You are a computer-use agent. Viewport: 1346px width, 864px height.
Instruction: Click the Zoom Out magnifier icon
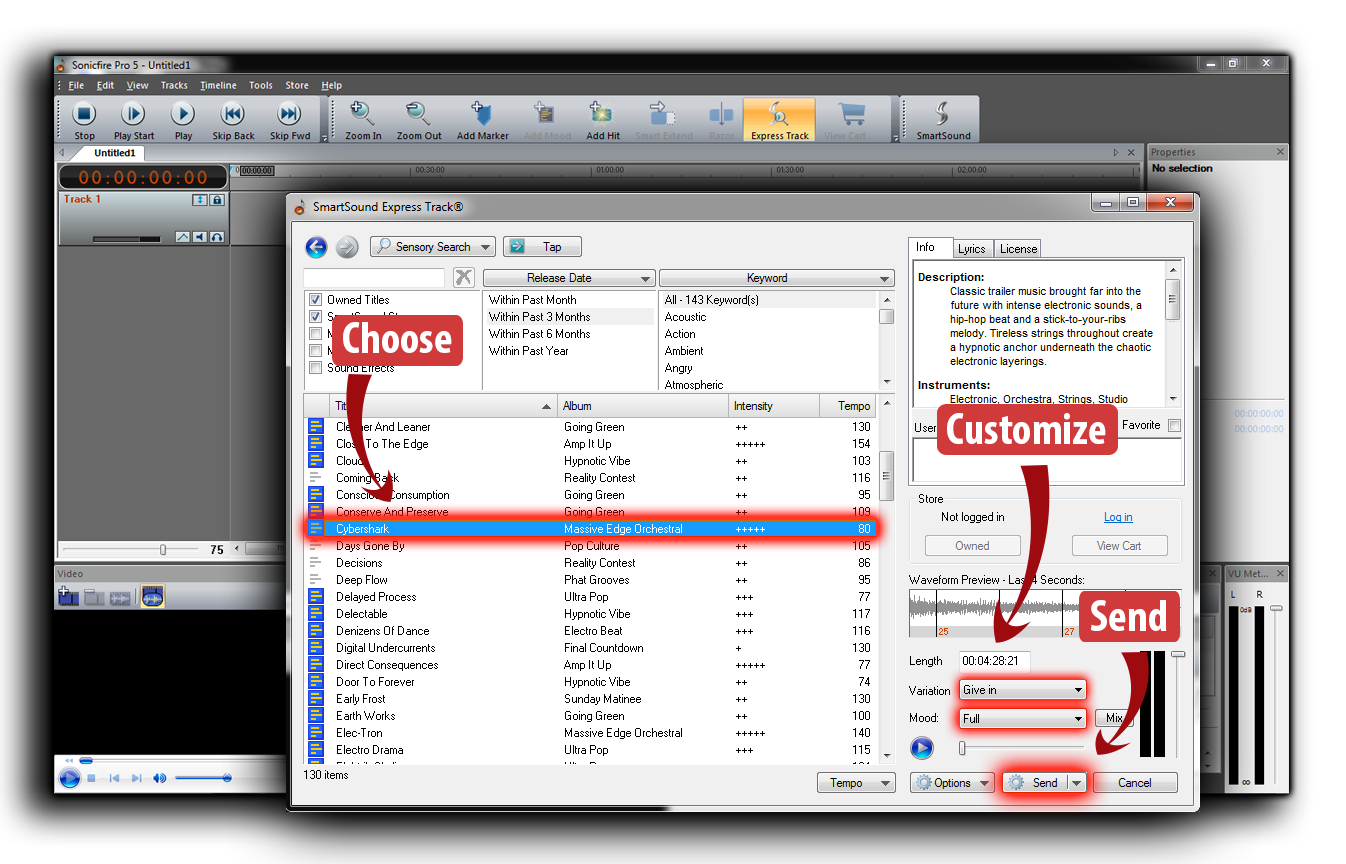419,120
